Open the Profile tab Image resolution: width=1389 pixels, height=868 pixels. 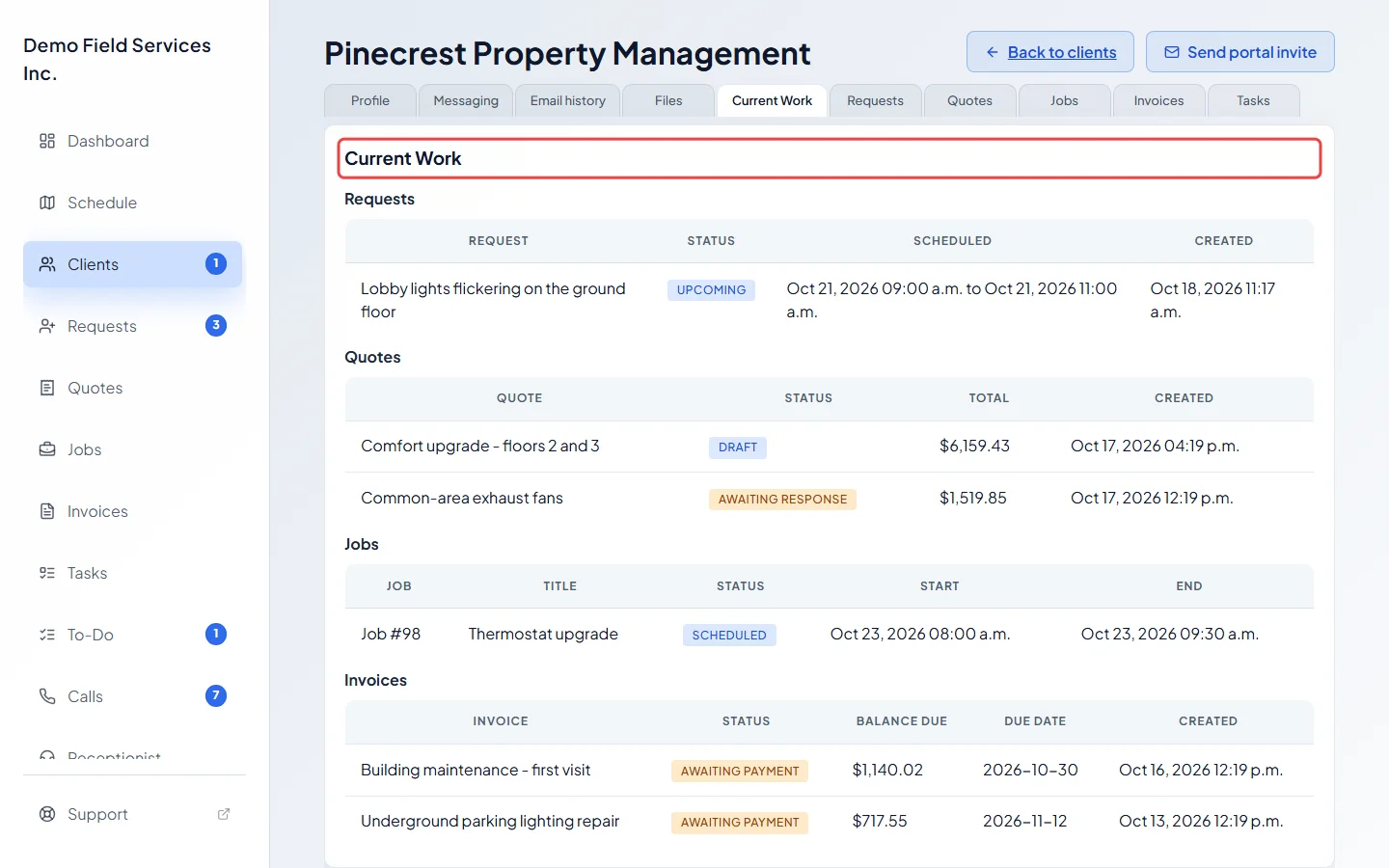click(x=370, y=100)
